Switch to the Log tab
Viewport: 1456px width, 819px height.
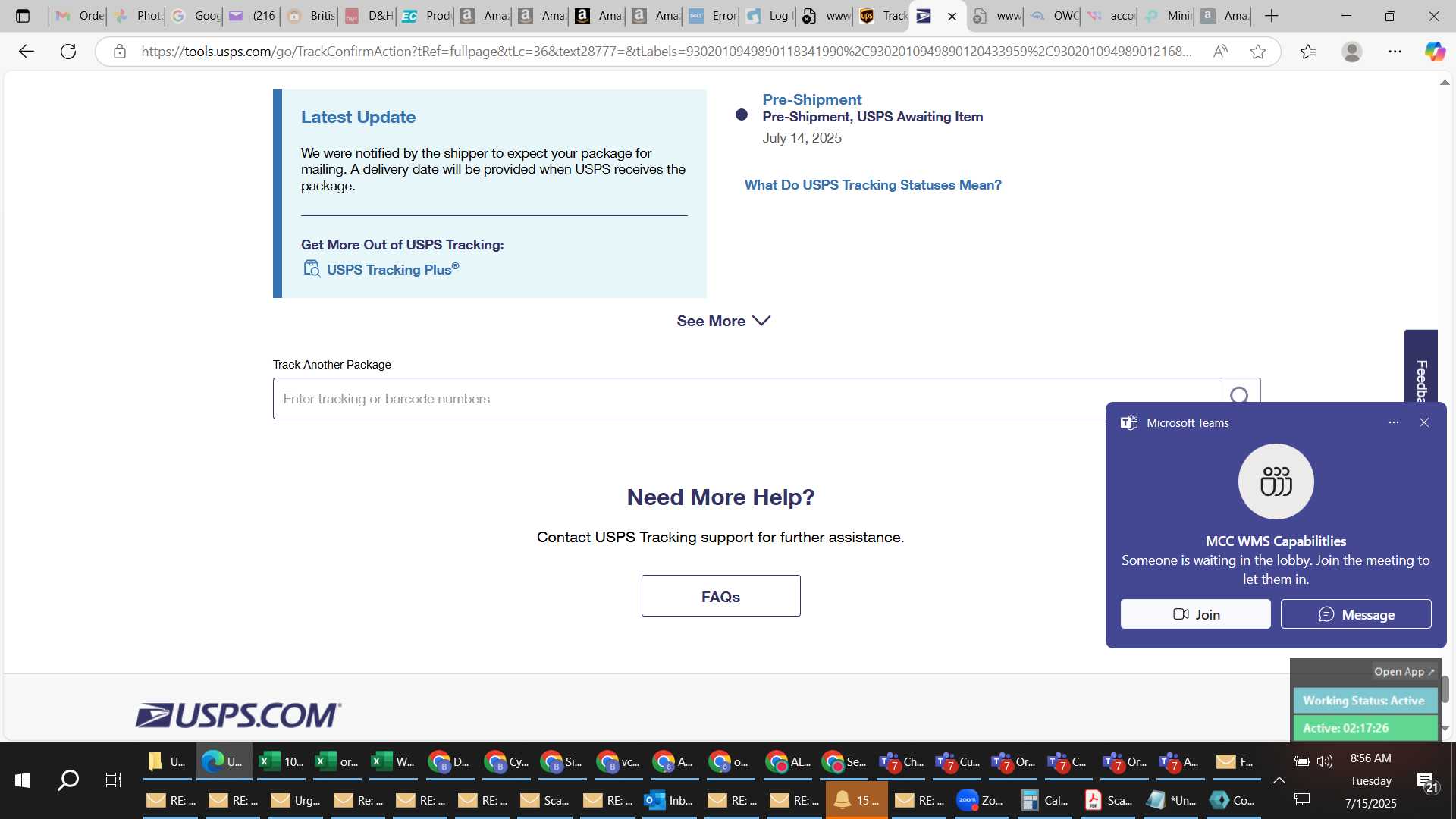pyautogui.click(x=769, y=16)
